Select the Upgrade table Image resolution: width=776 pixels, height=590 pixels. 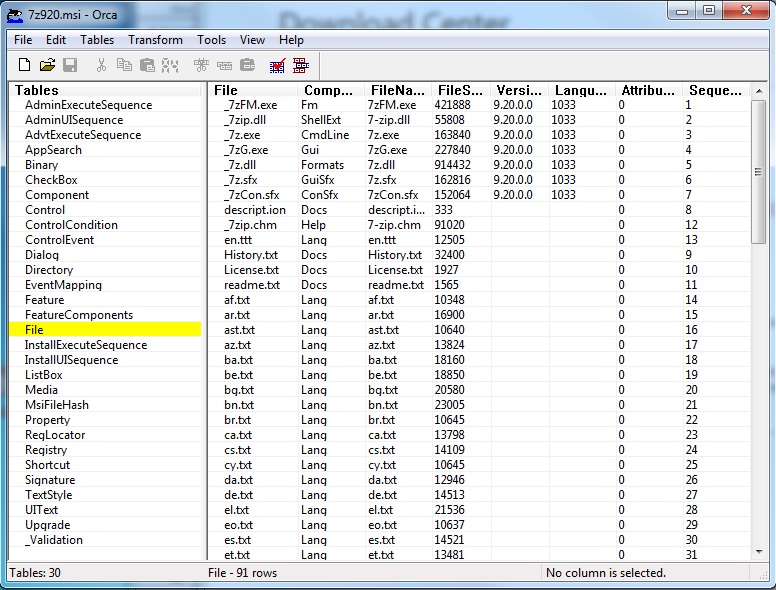(x=48, y=525)
